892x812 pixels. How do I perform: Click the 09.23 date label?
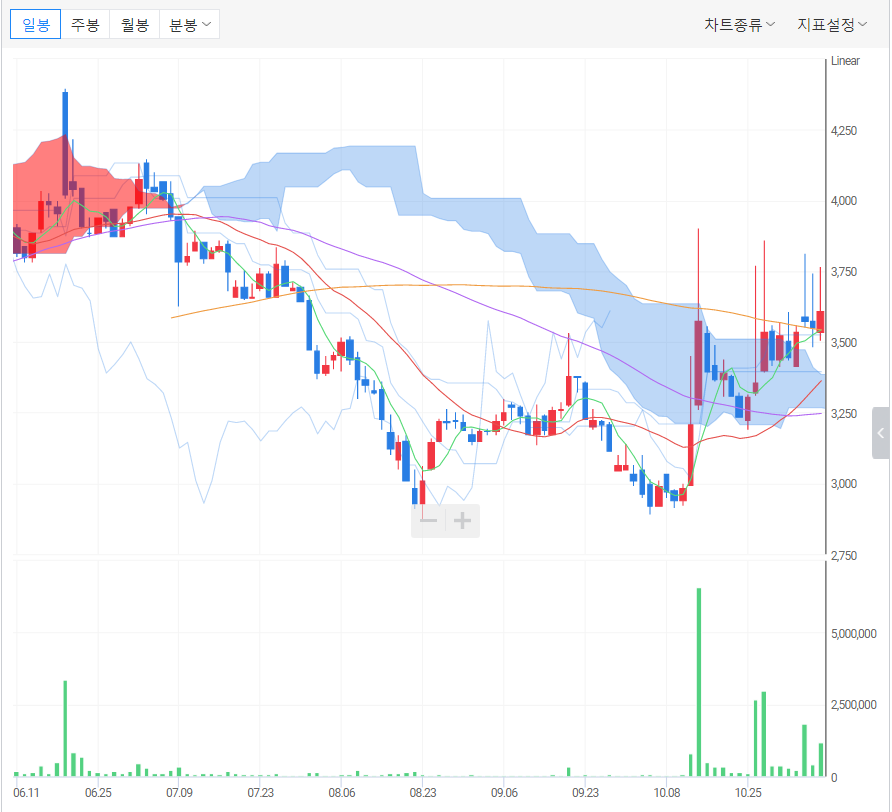(585, 793)
